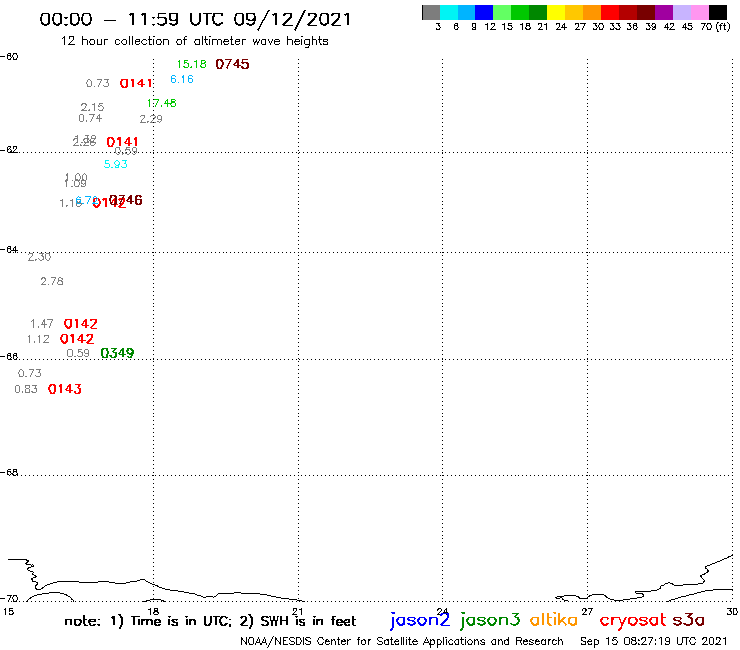Click the -64 latitude axis label
The width and height of the screenshot is (740, 650).
(x=9, y=249)
